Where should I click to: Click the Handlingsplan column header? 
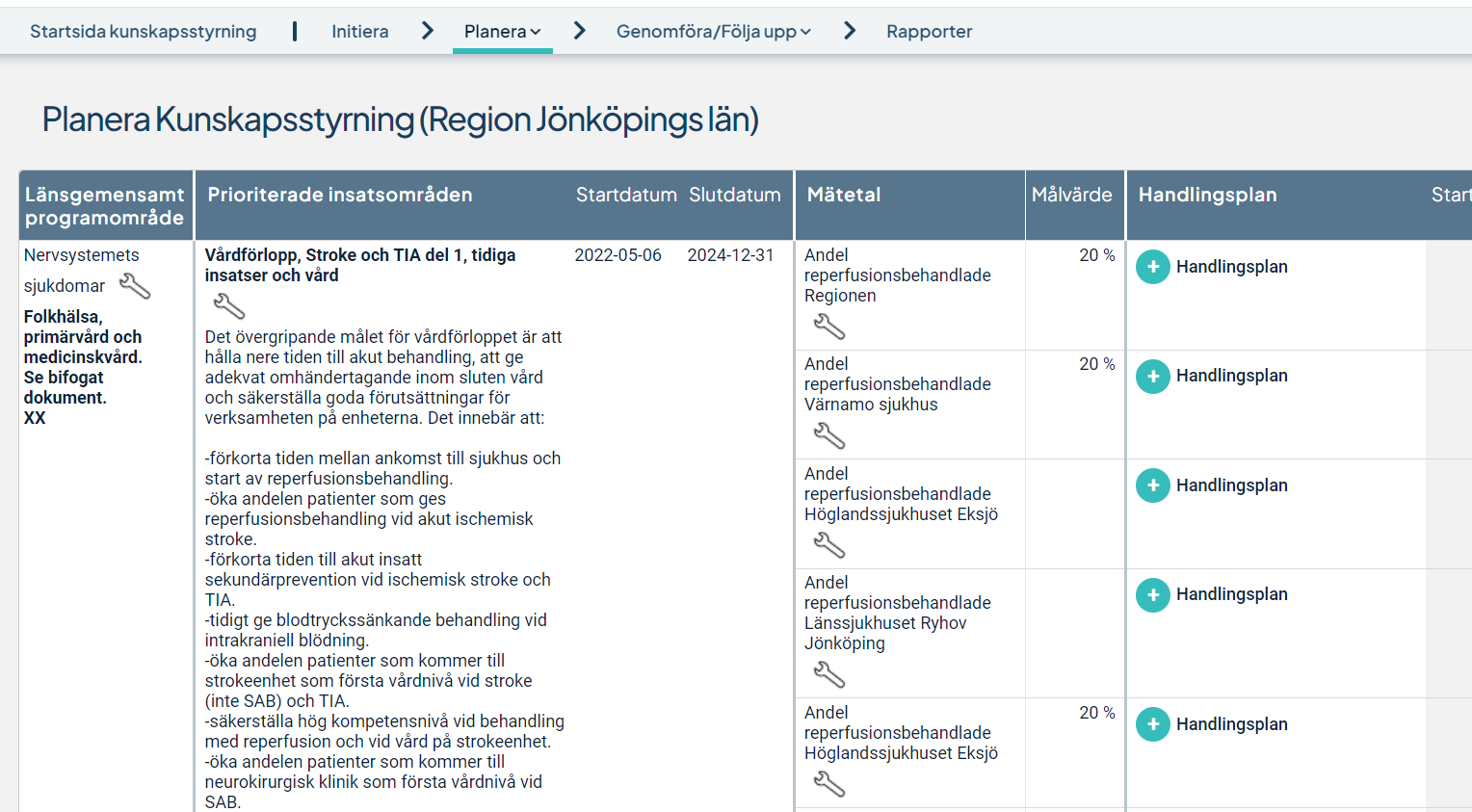[x=1208, y=195]
